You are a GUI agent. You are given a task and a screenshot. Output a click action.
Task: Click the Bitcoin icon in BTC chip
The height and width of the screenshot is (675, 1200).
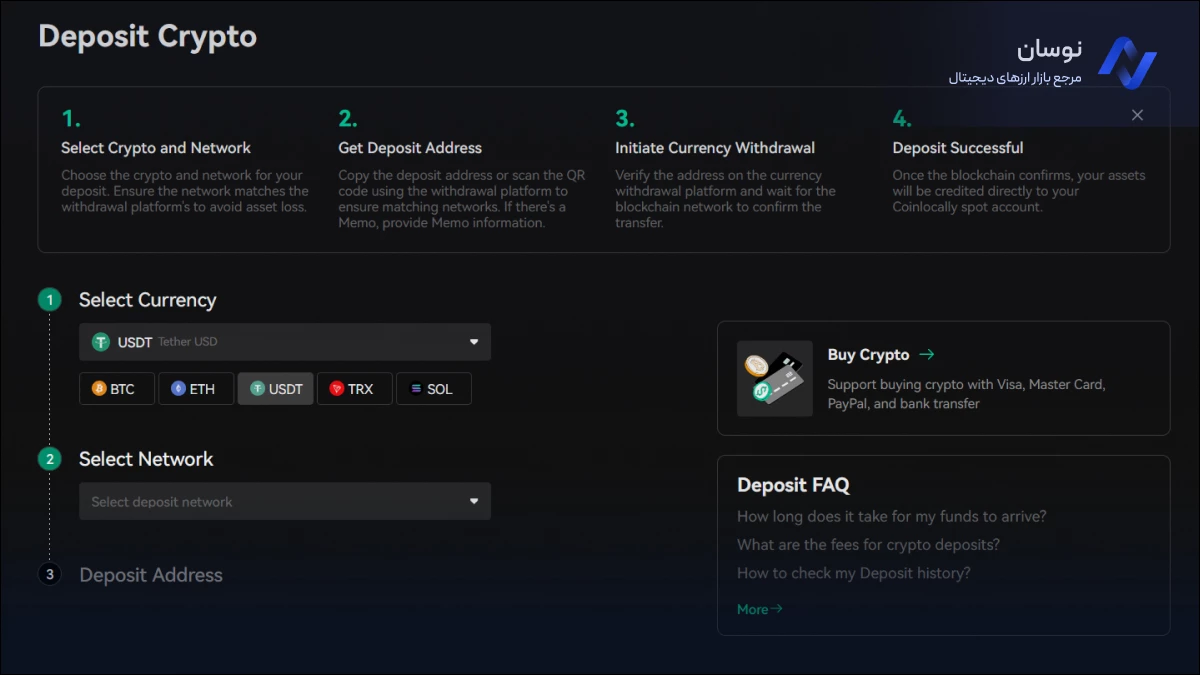[x=99, y=389]
